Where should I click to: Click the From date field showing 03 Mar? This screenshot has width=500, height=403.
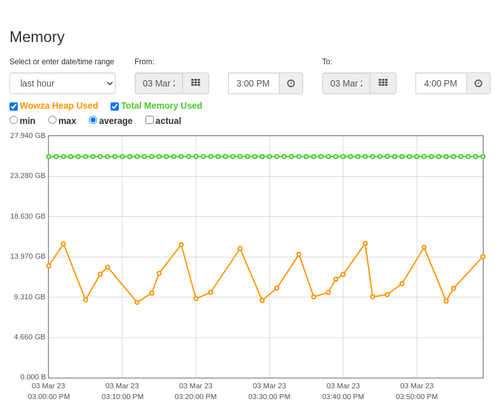point(159,83)
